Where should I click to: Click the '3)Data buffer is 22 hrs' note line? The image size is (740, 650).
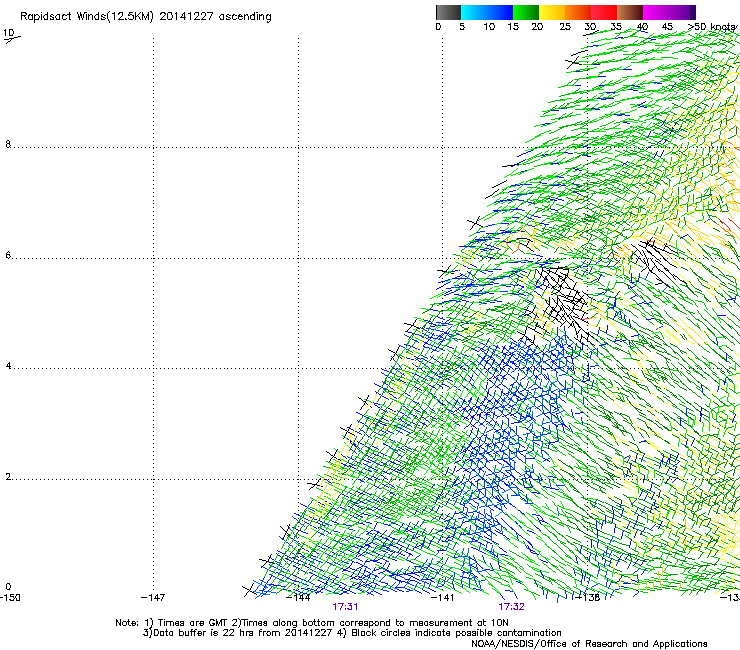point(352,633)
